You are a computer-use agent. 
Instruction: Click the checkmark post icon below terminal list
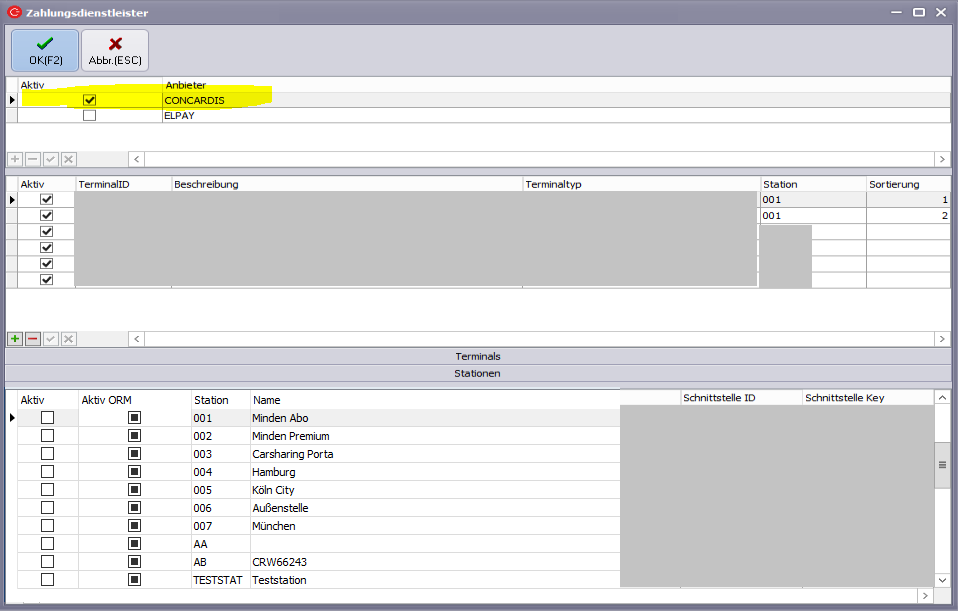(x=51, y=339)
